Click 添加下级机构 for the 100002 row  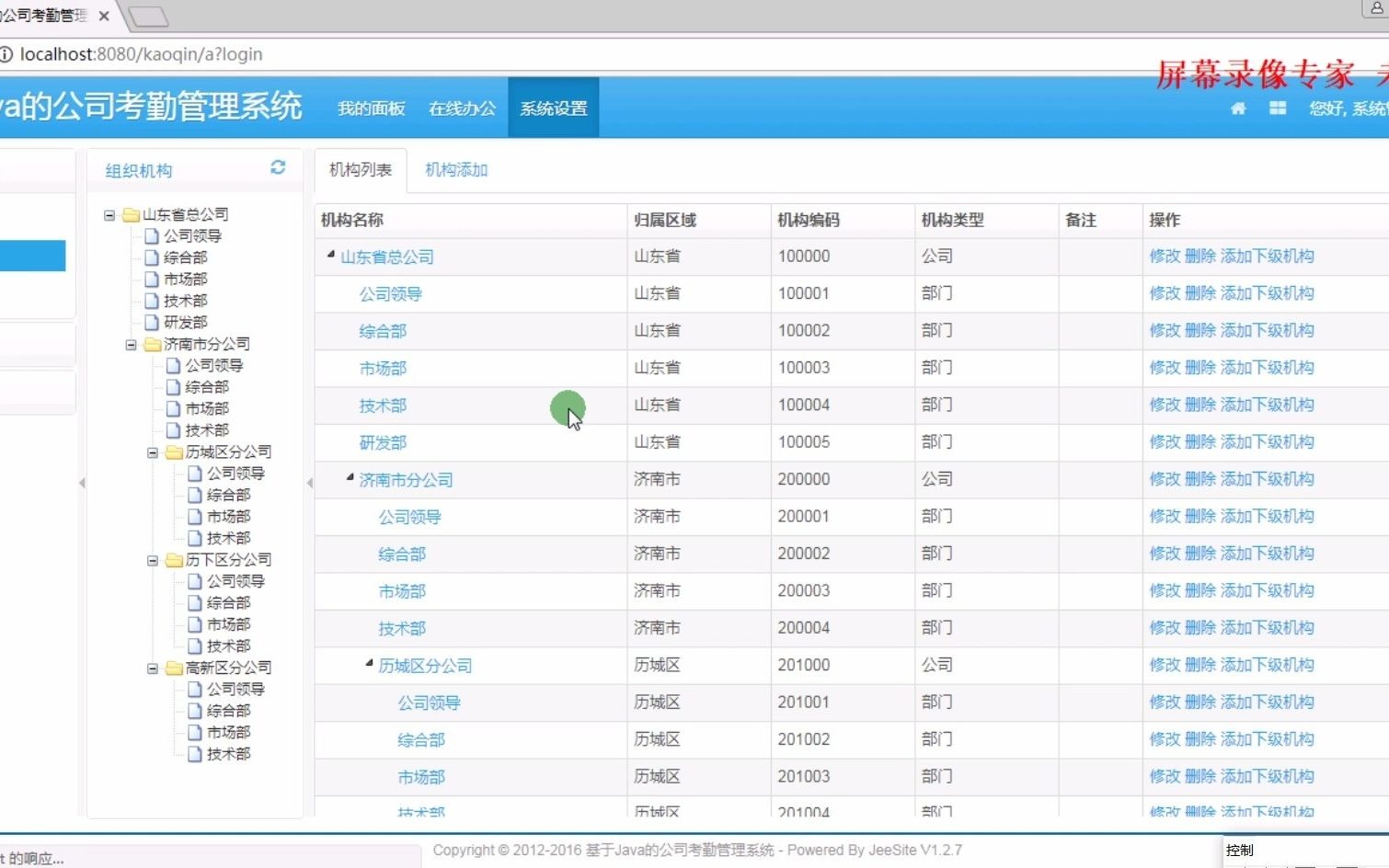coord(1268,331)
